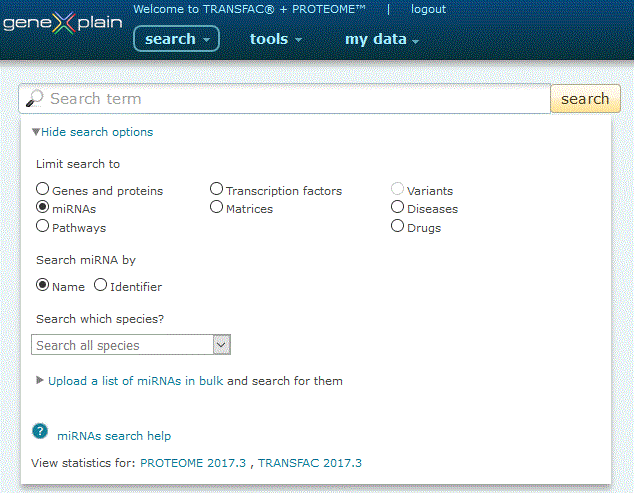Open miRNAs search help link
Viewport: 634px width, 493px height.
point(114,436)
